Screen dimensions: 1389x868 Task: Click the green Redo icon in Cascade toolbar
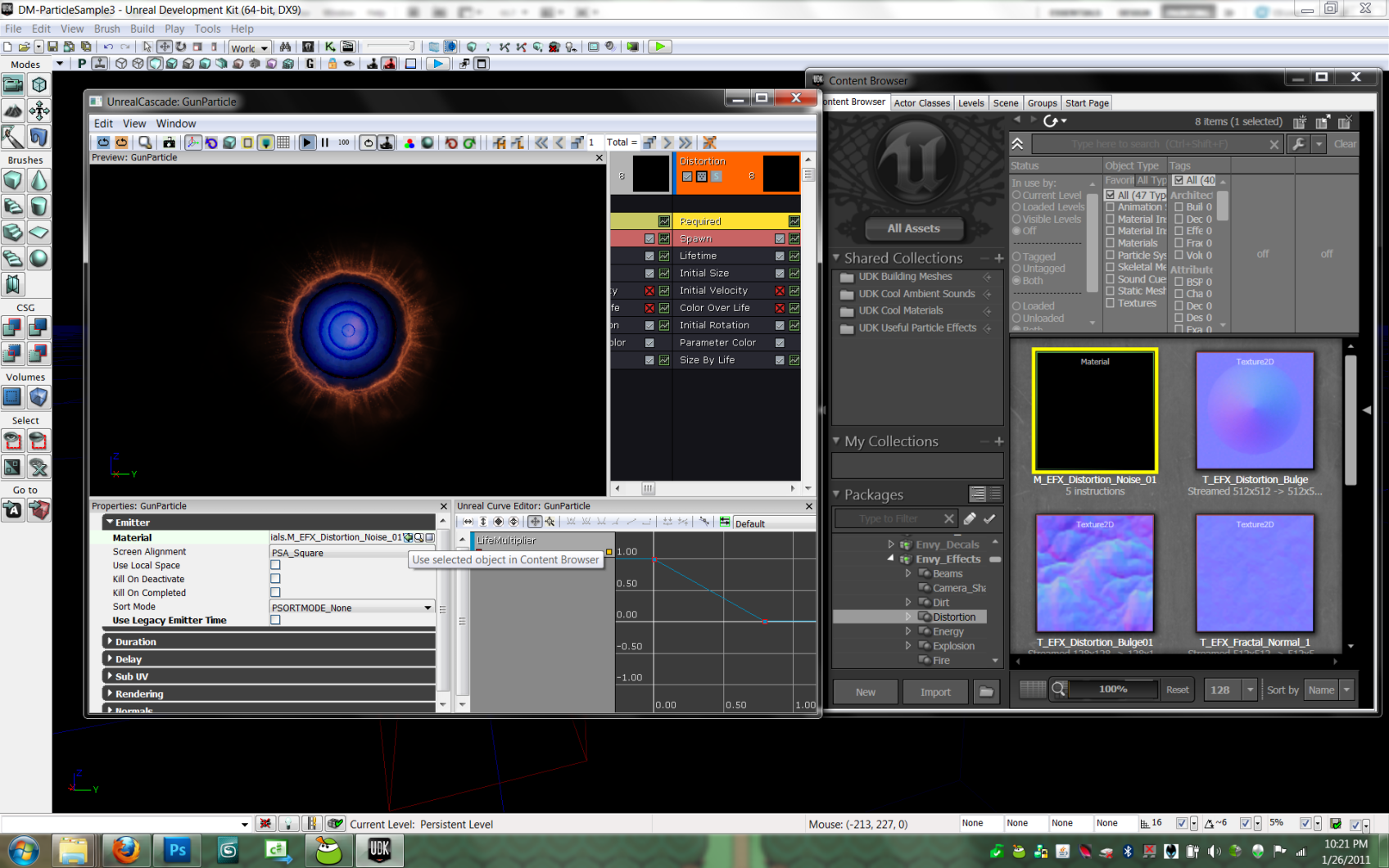click(x=469, y=142)
